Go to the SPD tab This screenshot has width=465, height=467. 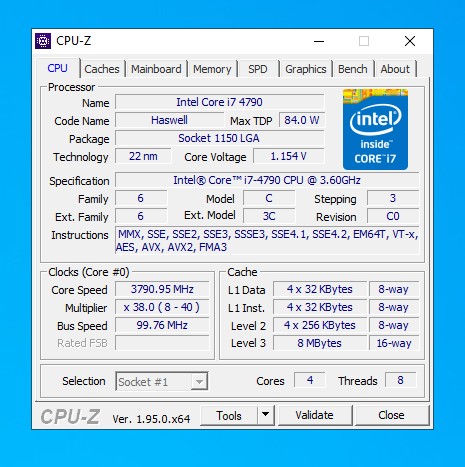pyautogui.click(x=258, y=69)
